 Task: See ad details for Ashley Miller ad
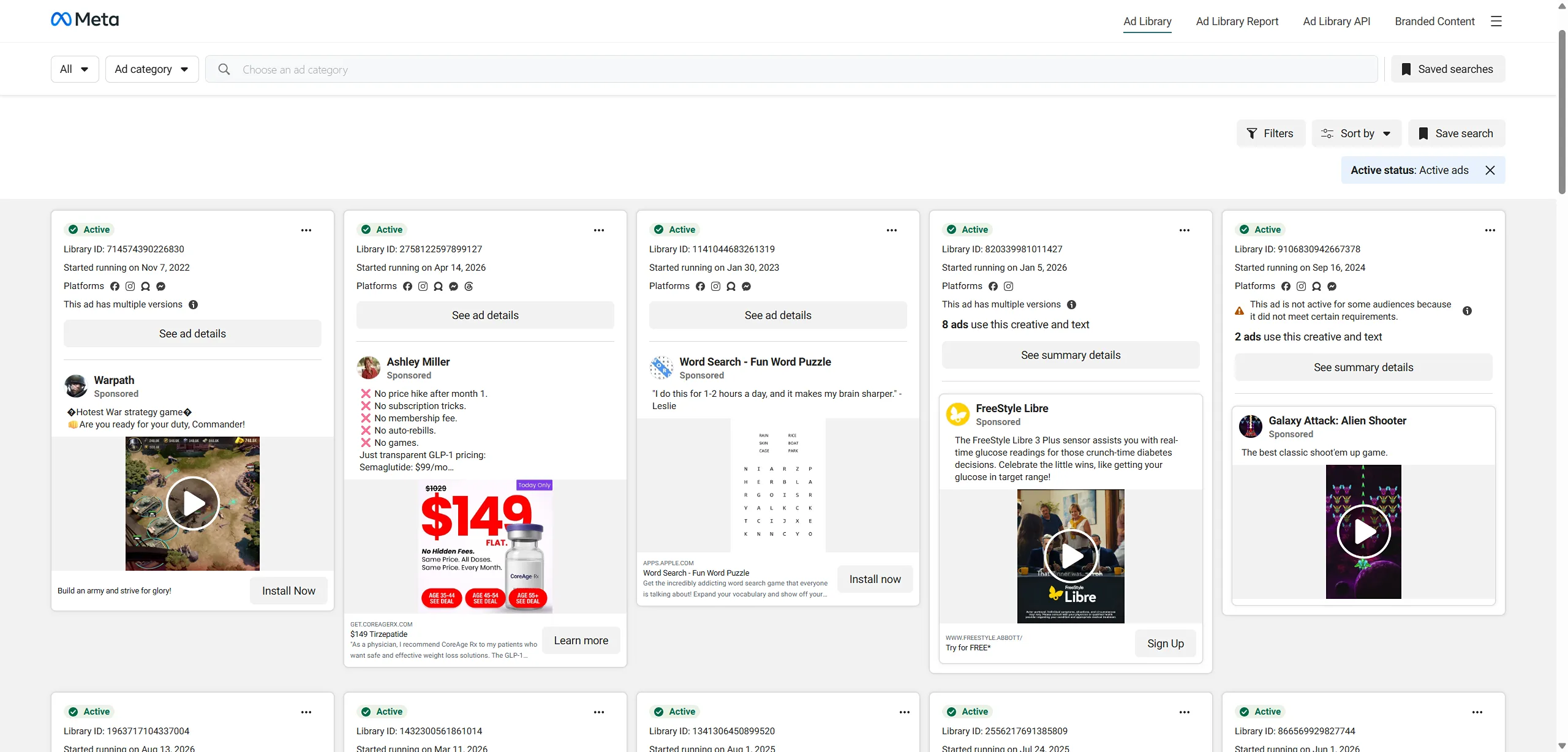[485, 315]
